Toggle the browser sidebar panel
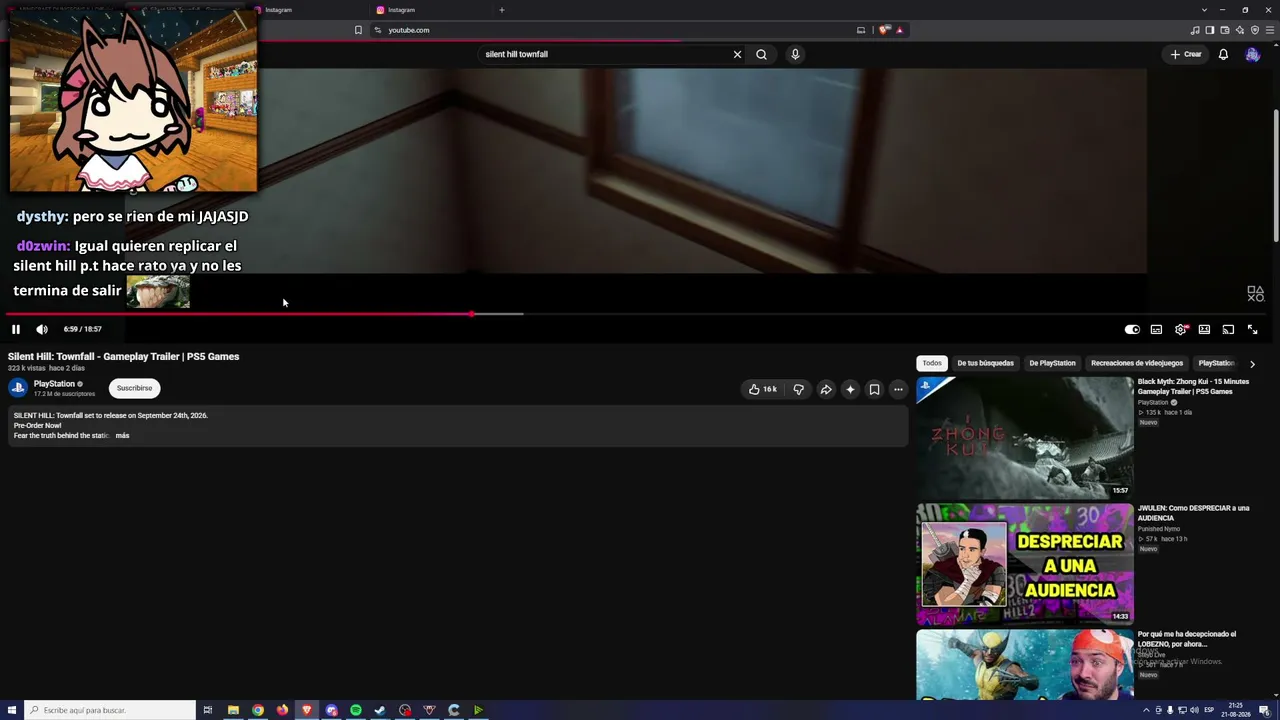Viewport: 1280px width, 720px height. pos(1210,30)
